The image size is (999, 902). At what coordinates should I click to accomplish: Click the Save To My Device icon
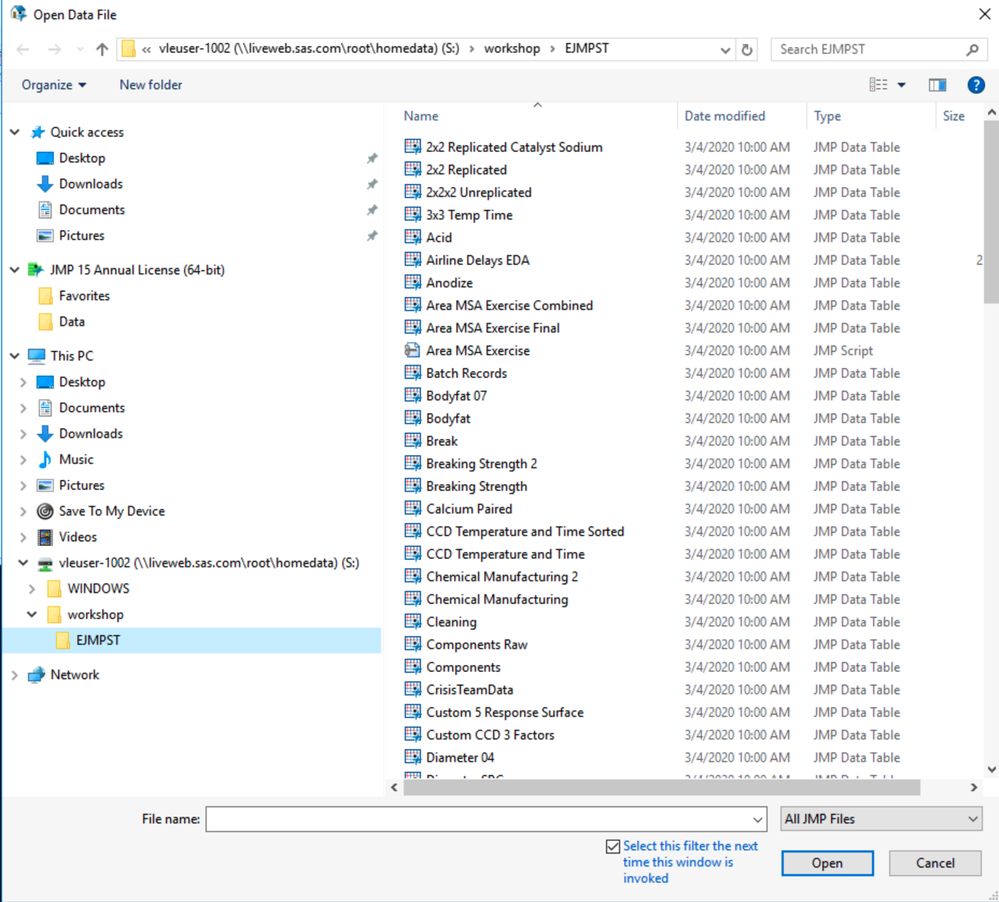tap(45, 511)
